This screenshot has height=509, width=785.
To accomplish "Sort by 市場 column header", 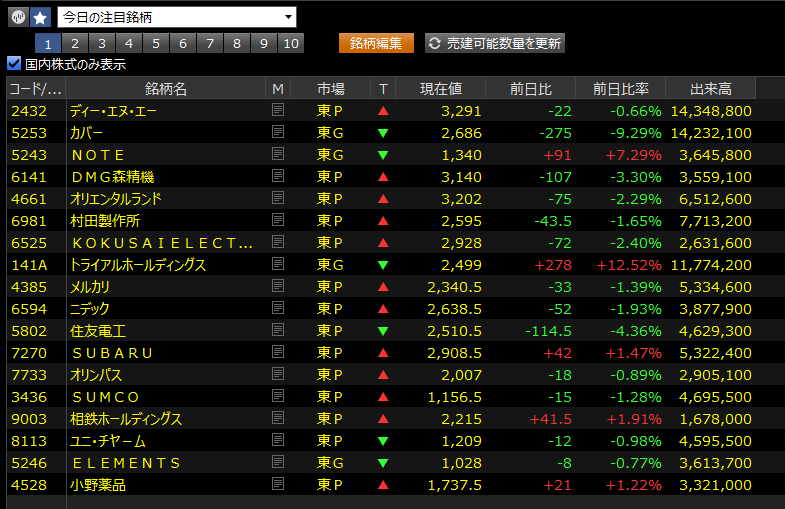I will click(x=330, y=89).
